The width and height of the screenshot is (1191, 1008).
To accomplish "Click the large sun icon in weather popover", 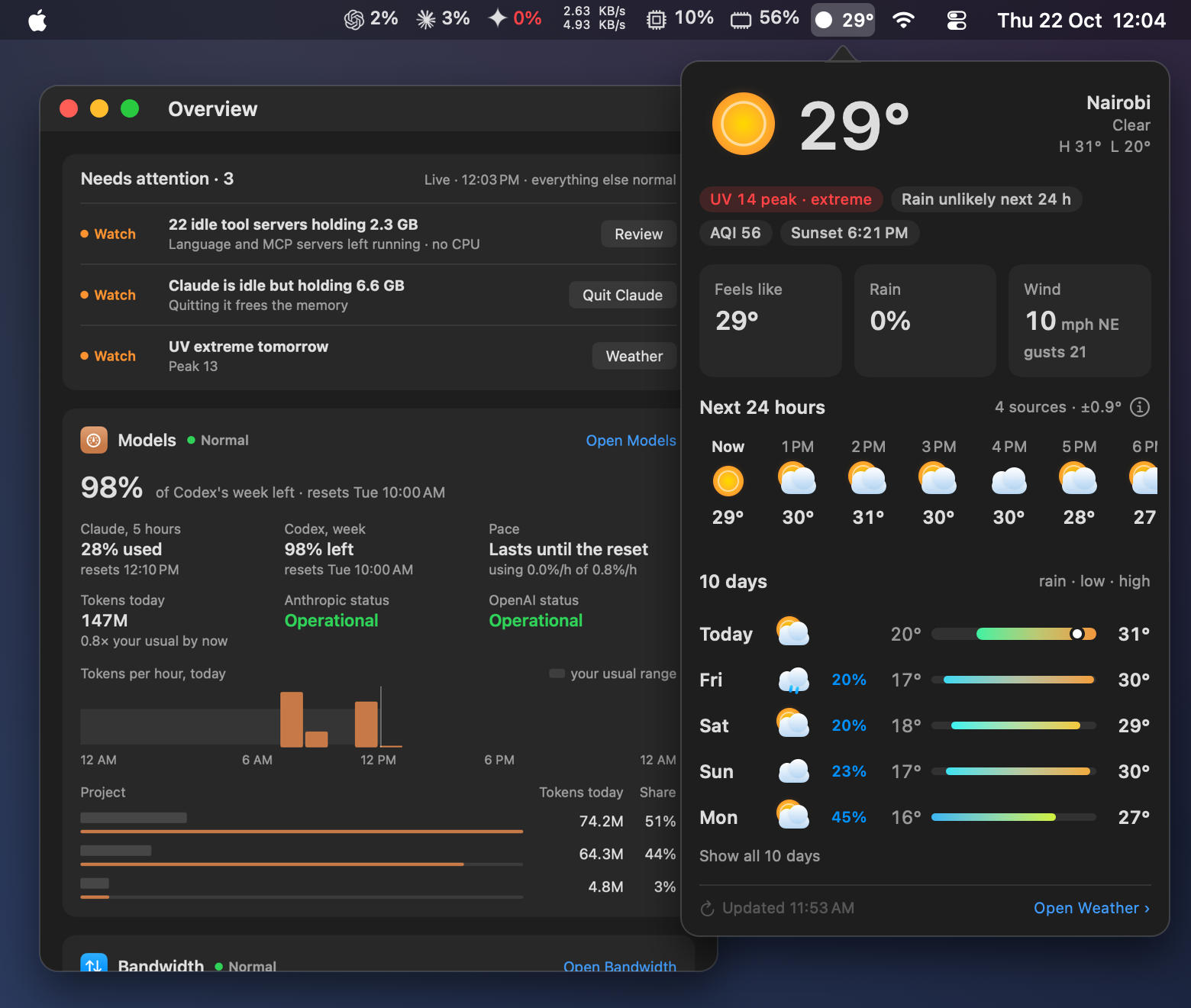I will coord(744,124).
